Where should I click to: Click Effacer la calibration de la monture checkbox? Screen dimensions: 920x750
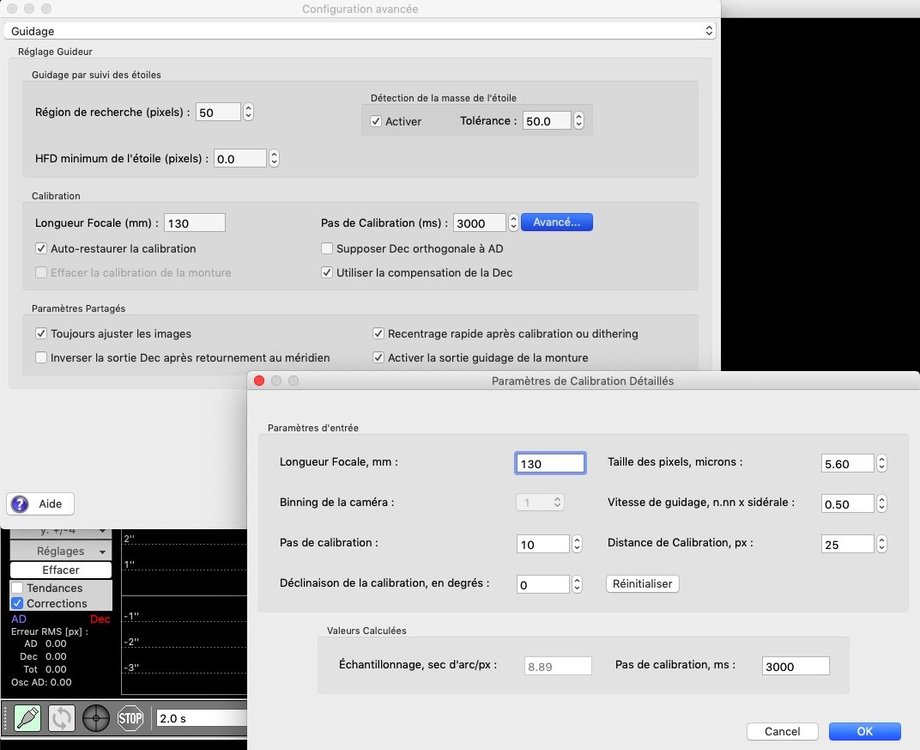(x=41, y=272)
